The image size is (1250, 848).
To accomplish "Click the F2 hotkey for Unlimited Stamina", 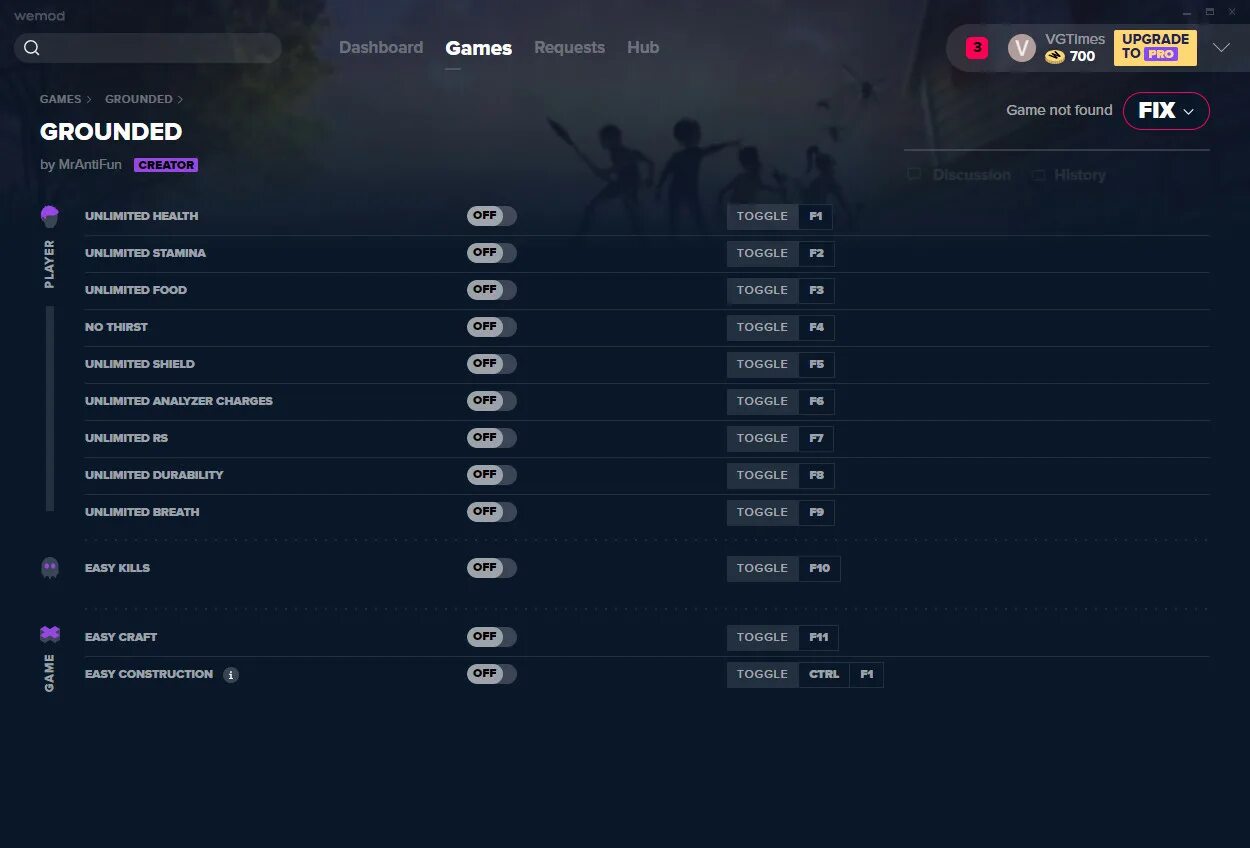I will point(817,254).
